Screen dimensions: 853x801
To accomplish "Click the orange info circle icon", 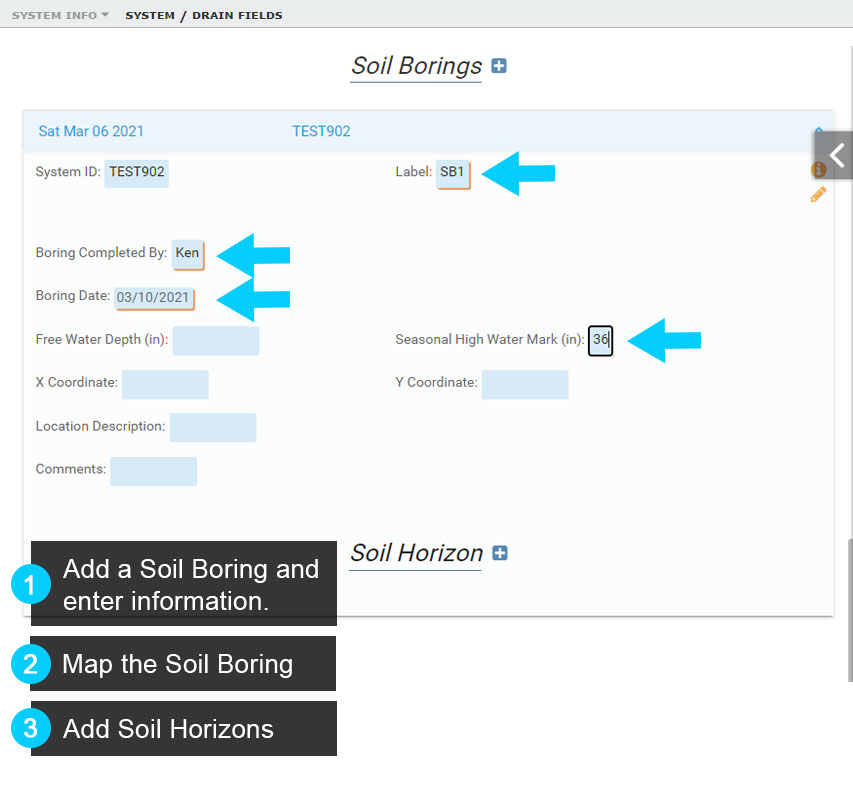I will point(817,170).
